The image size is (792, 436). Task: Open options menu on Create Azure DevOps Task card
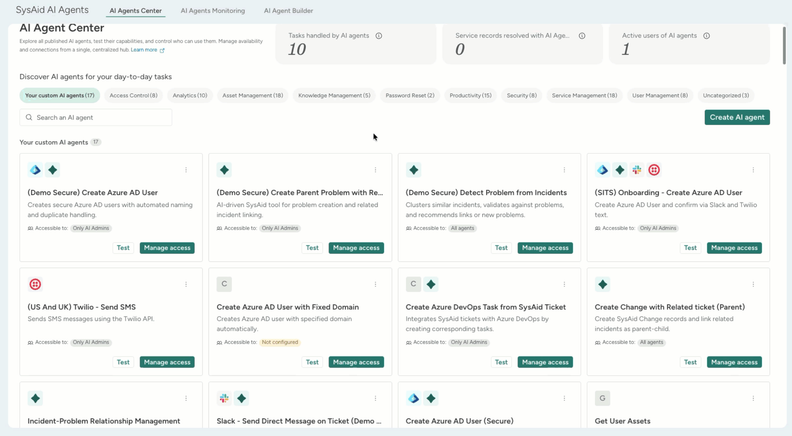(564, 284)
